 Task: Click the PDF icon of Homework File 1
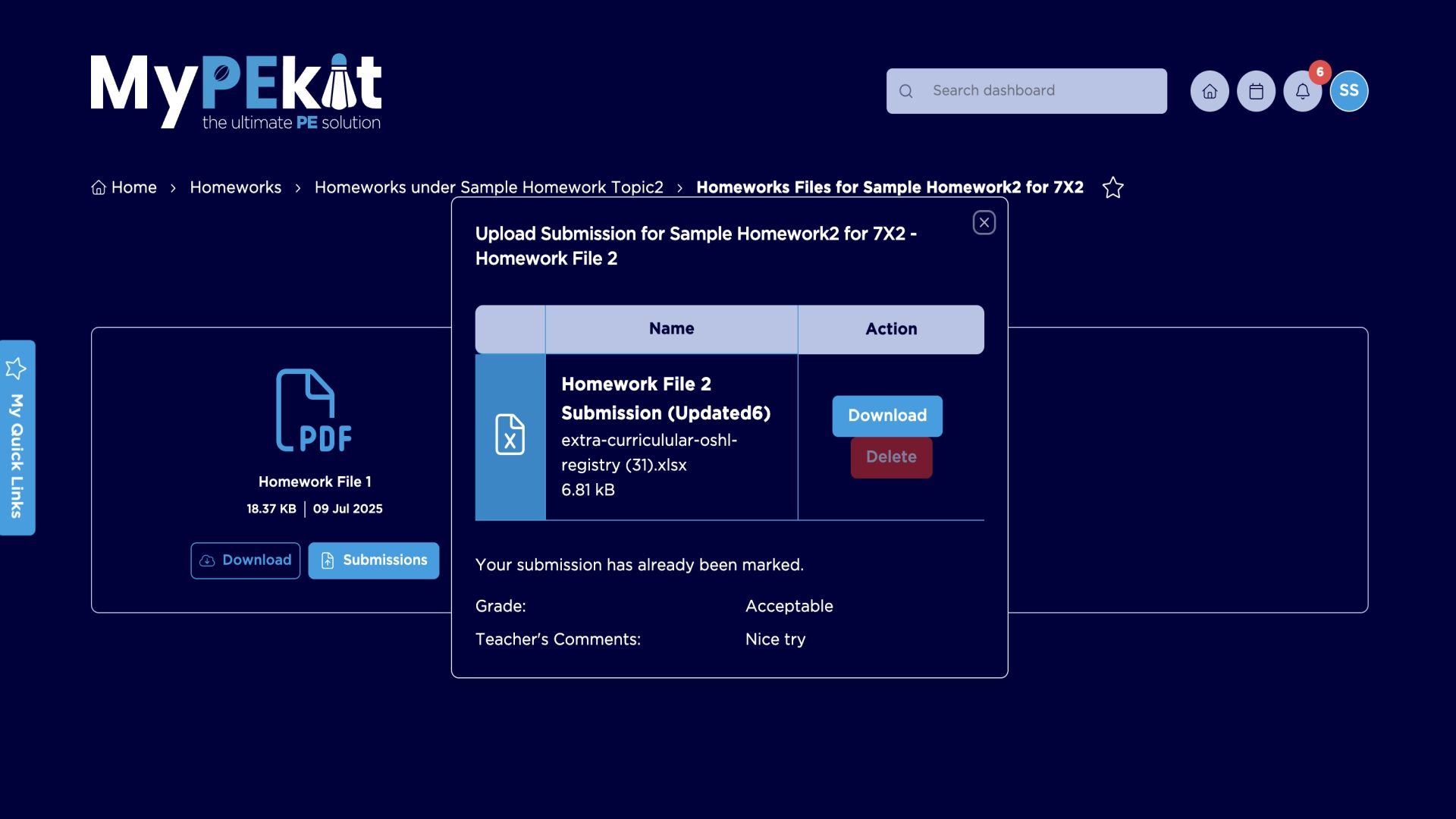314,410
